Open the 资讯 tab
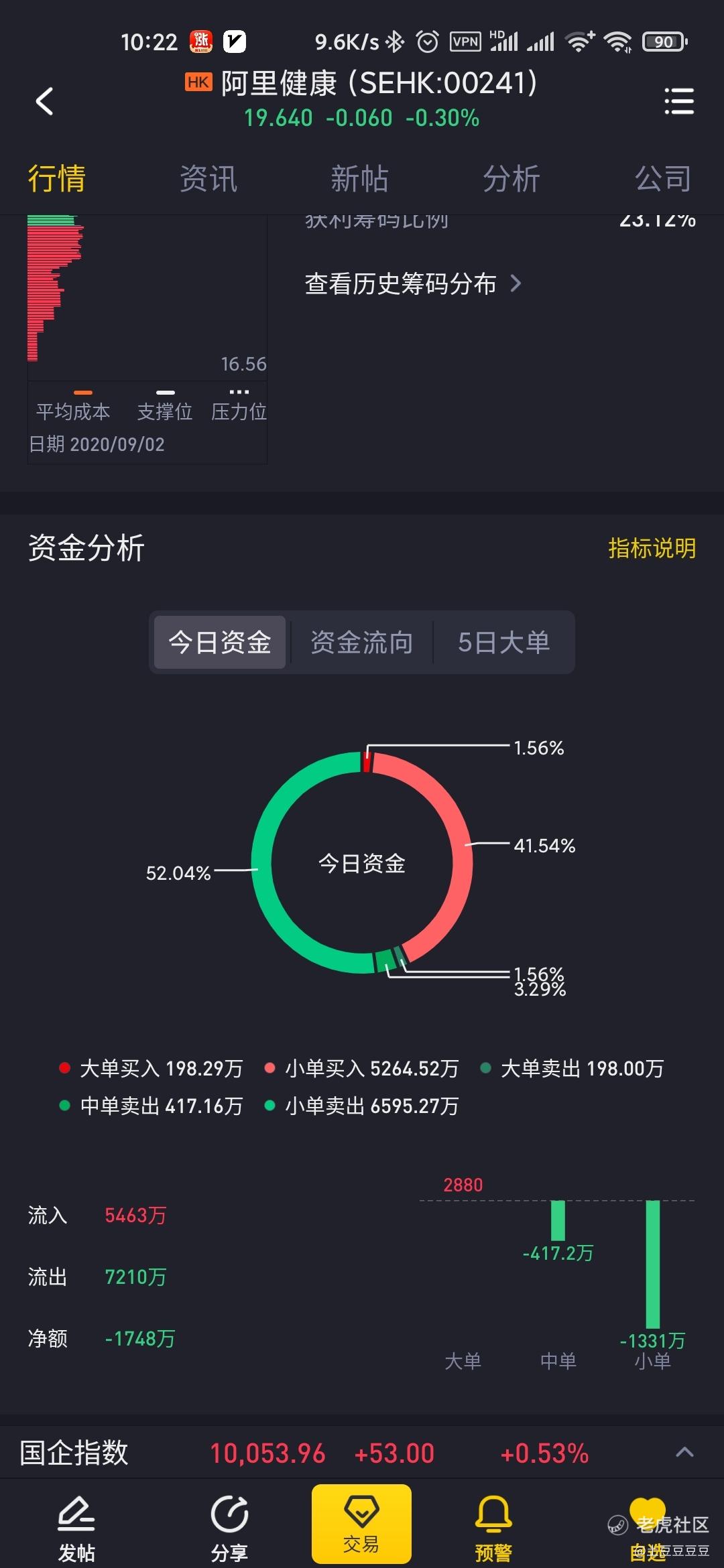 click(208, 179)
